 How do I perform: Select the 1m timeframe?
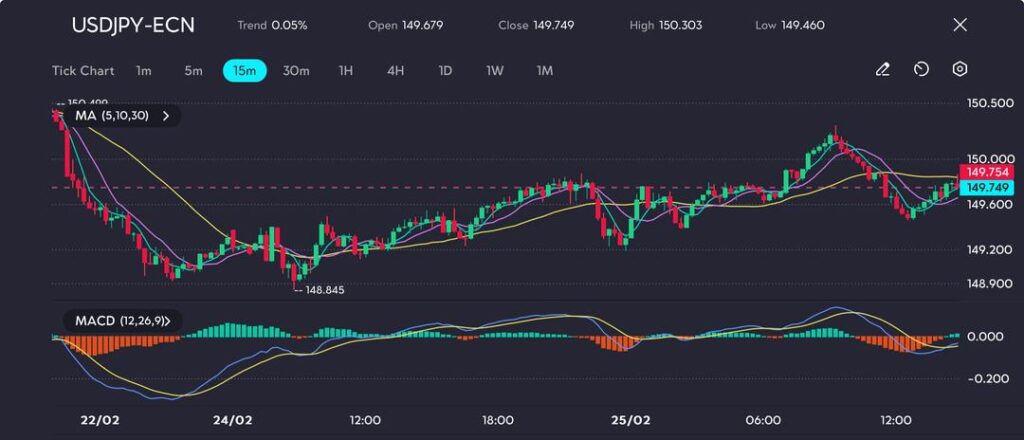click(144, 71)
